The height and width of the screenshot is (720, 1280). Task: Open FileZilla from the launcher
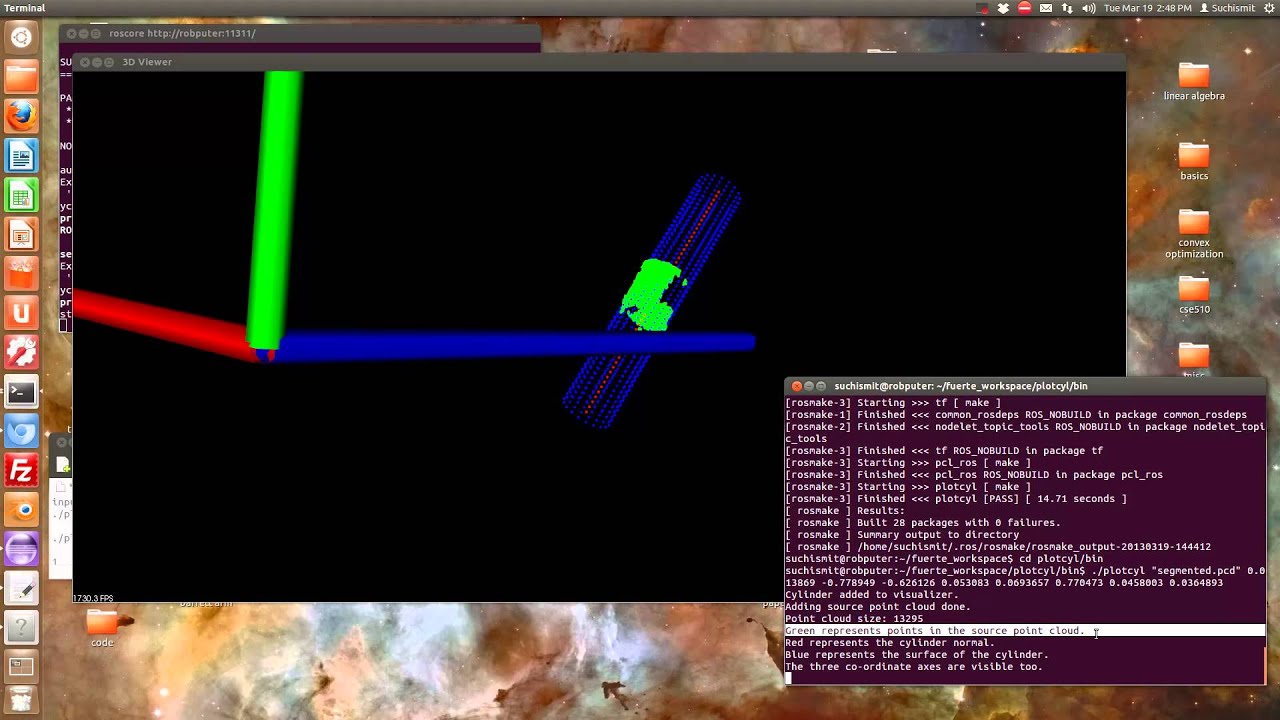(x=21, y=470)
